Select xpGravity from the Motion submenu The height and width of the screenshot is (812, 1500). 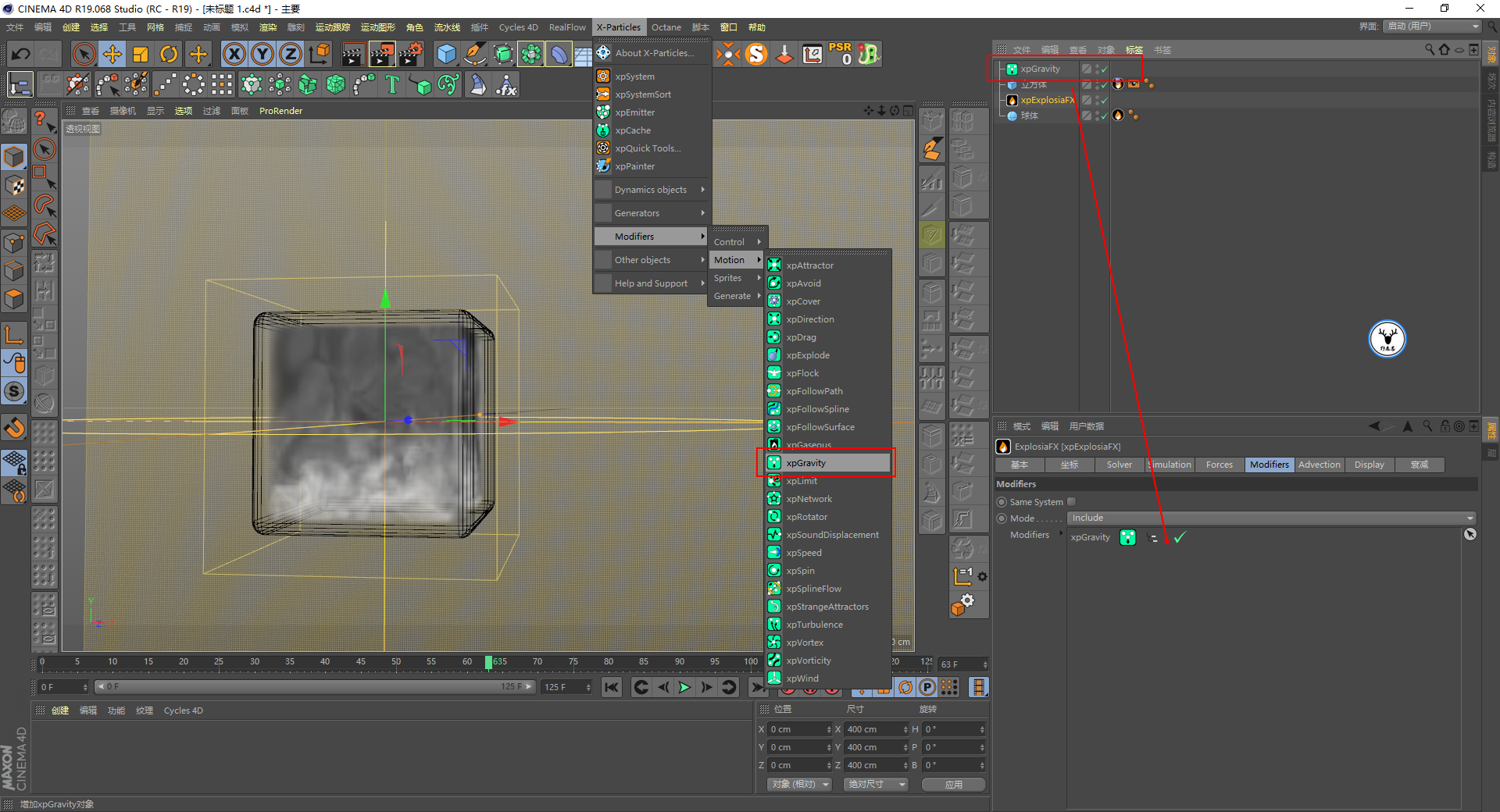click(827, 463)
